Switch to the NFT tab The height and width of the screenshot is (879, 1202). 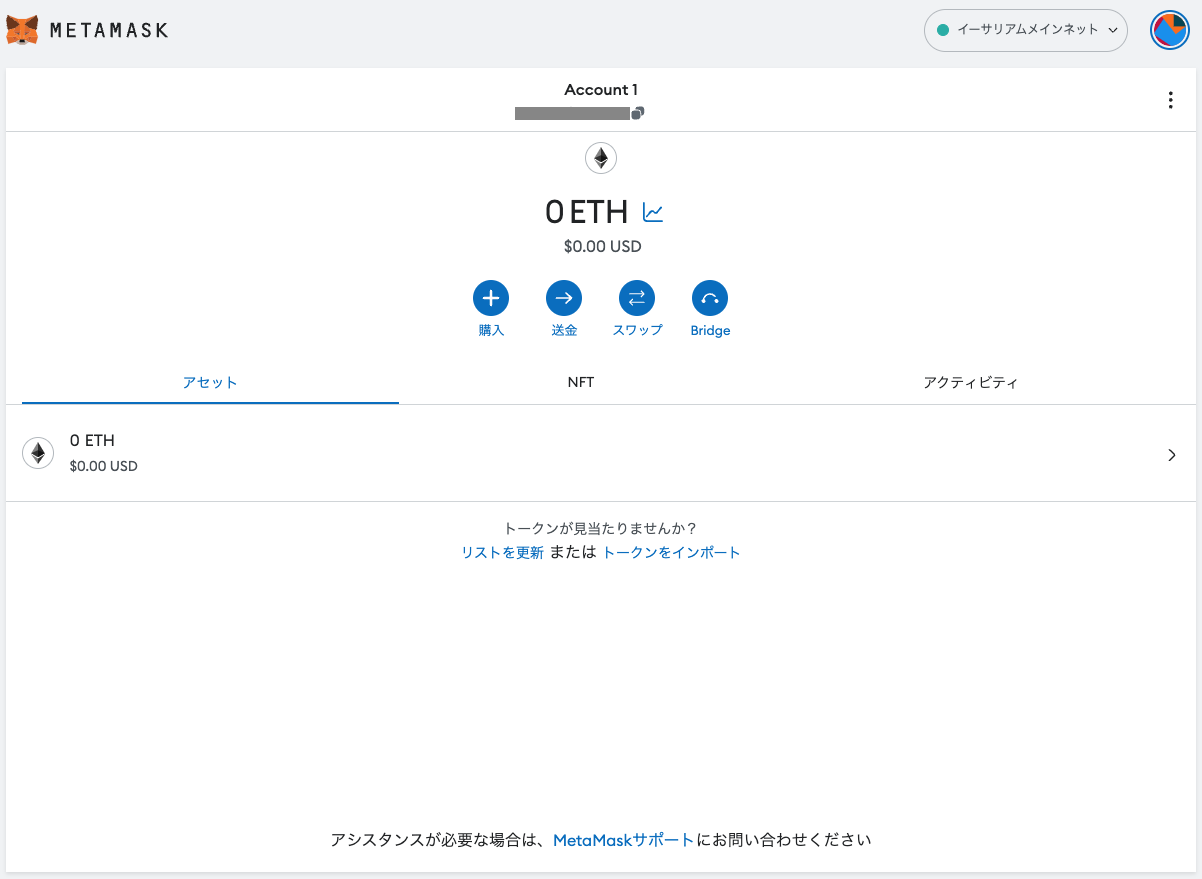click(581, 383)
